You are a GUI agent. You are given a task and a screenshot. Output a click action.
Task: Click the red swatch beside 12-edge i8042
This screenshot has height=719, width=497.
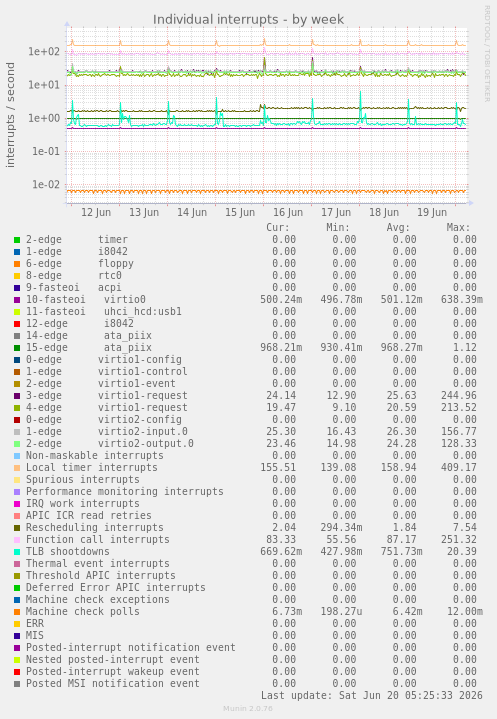pyautogui.click(x=17, y=324)
